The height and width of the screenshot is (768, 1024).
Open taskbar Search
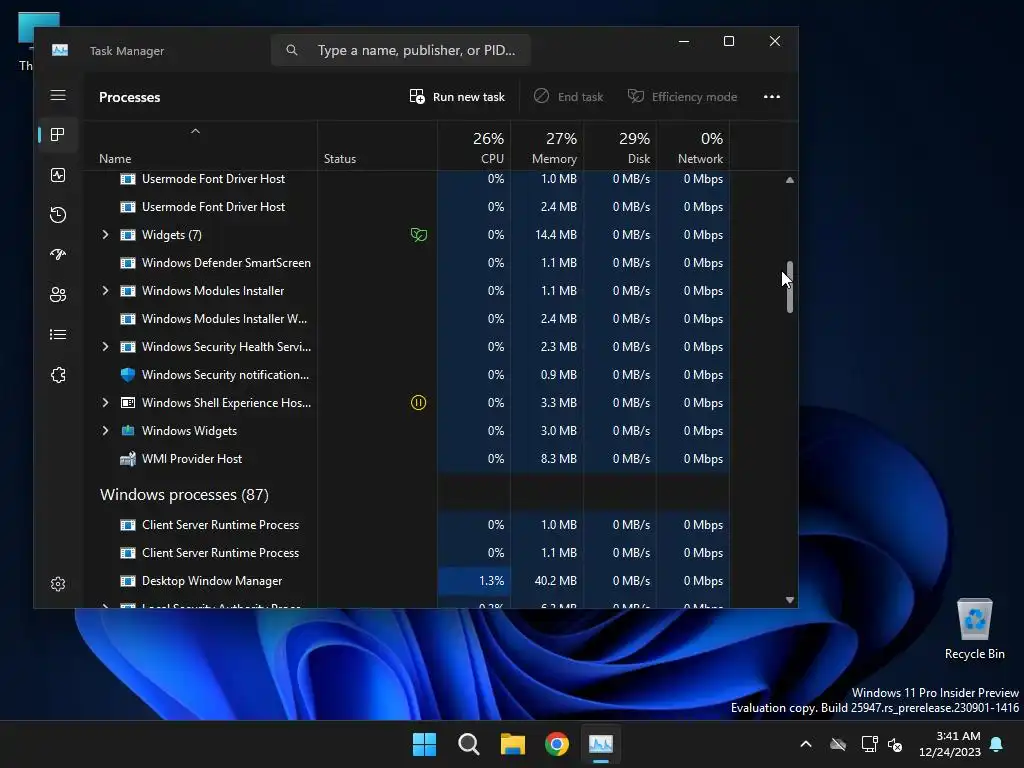(x=468, y=744)
